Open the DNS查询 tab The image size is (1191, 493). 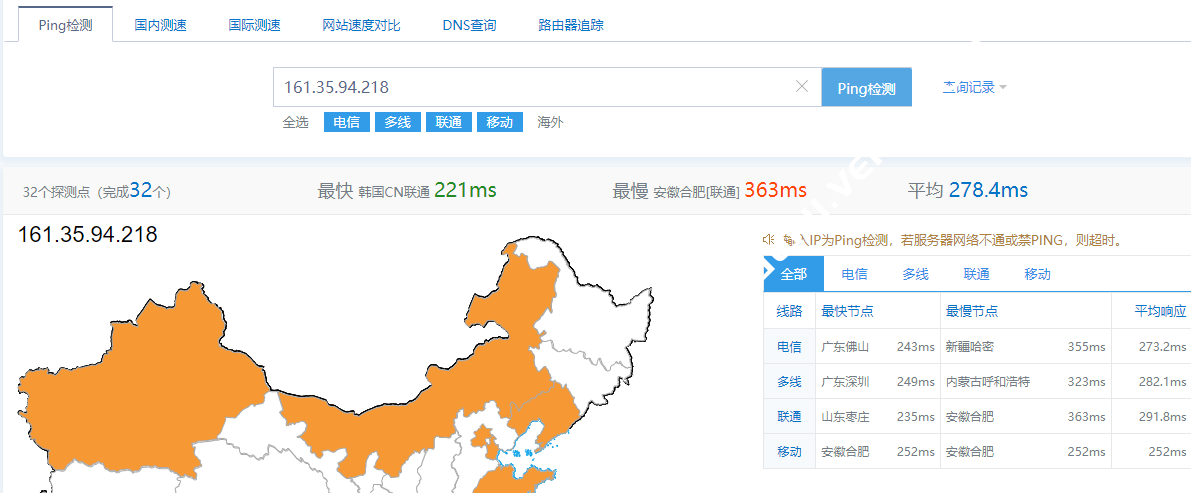click(x=469, y=25)
